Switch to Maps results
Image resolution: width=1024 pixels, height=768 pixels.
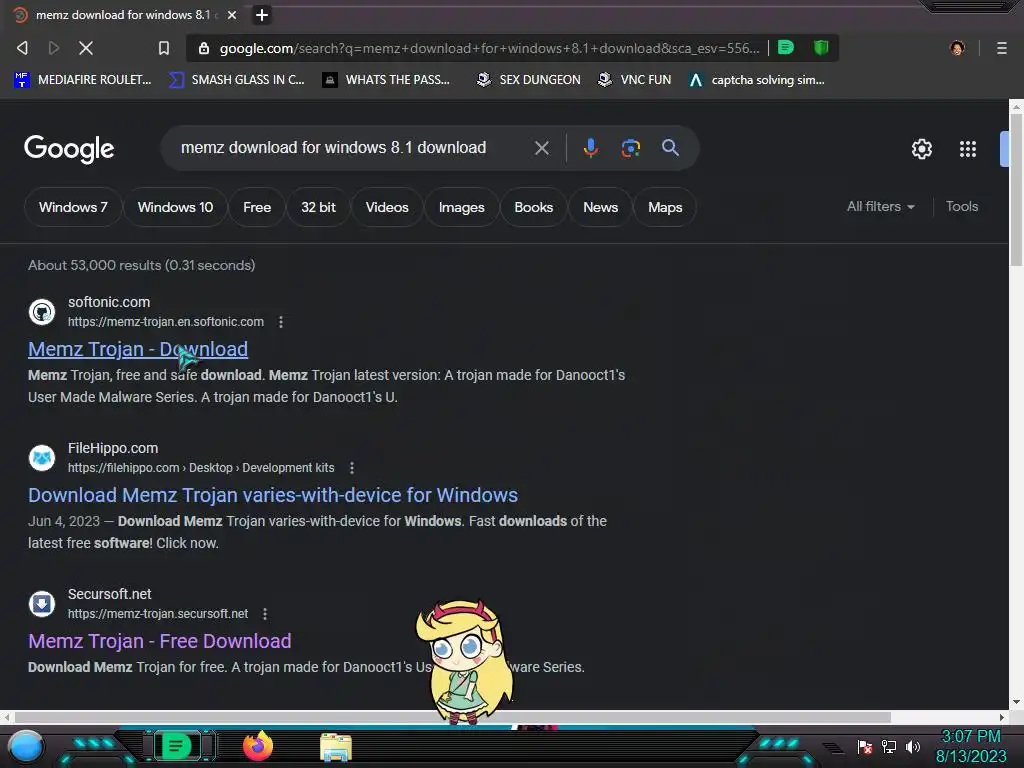pos(665,207)
